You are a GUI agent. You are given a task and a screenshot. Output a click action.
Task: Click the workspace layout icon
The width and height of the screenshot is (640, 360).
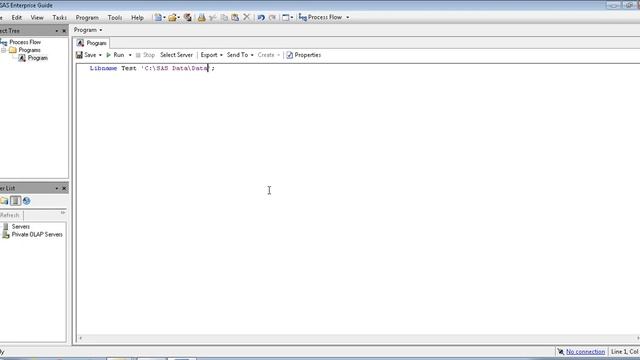pyautogui.click(x=286, y=18)
